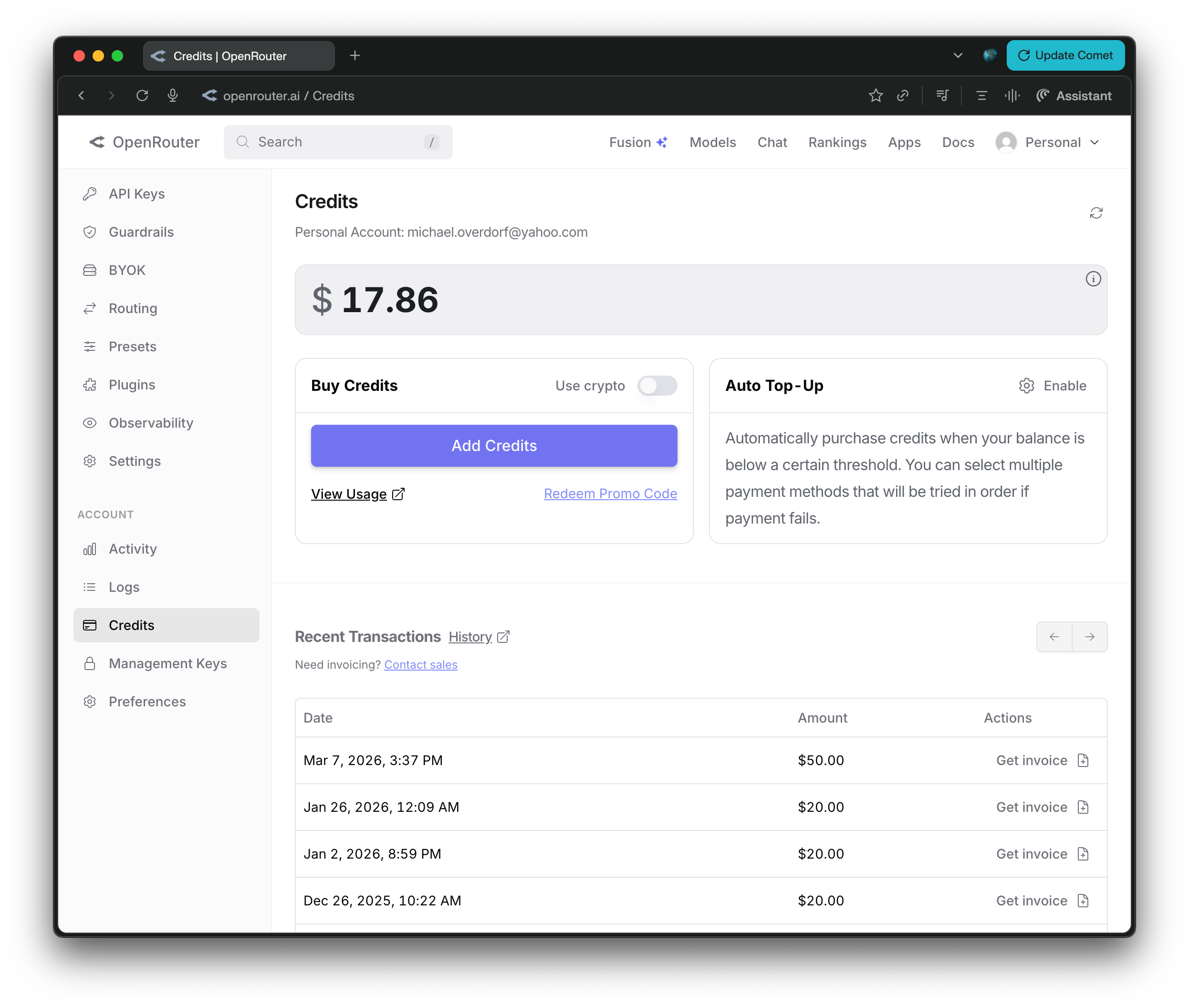Click the $17.86 balance amount
The width and height of the screenshot is (1189, 1008).
pos(375,299)
